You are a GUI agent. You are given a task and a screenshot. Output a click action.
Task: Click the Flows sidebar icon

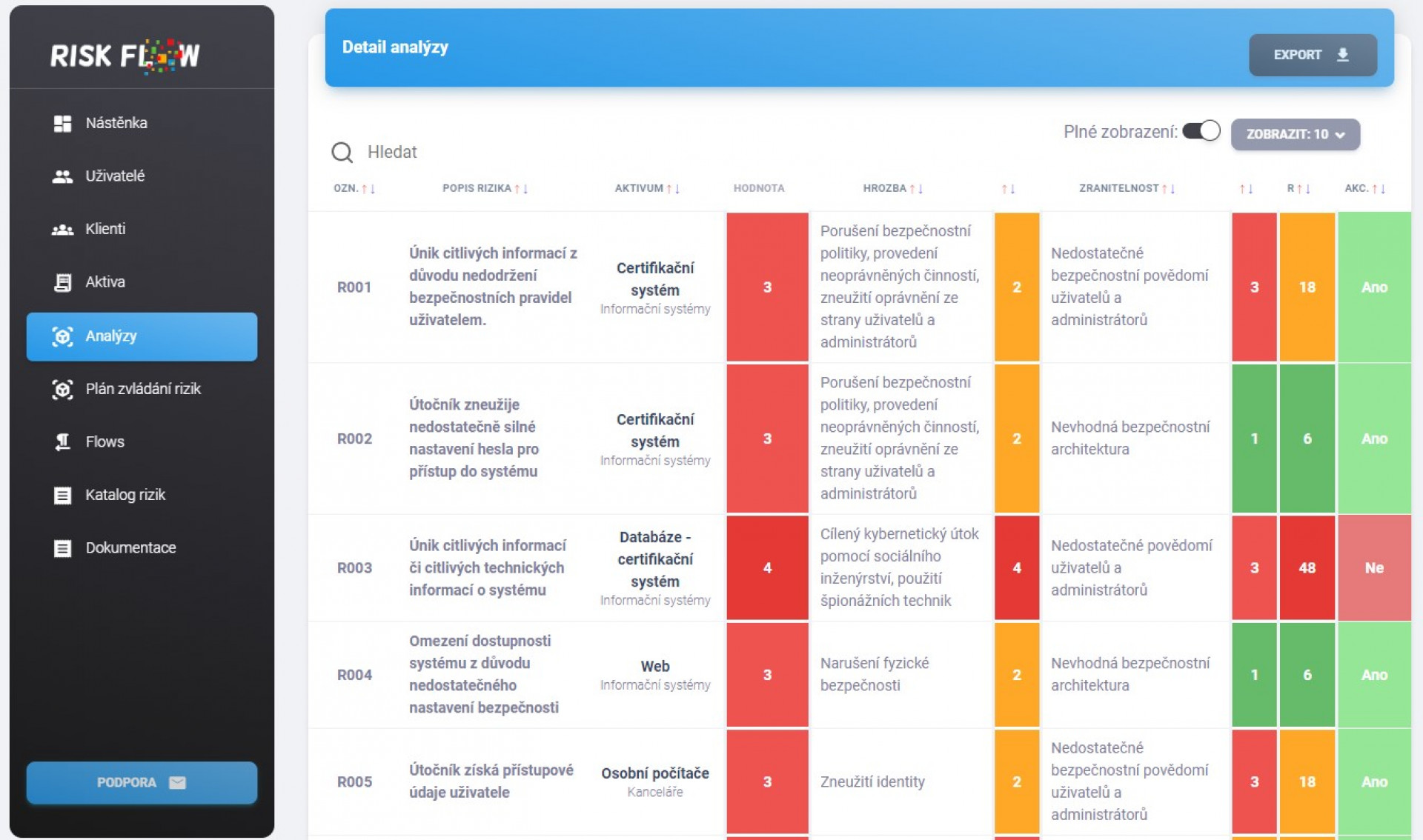(62, 442)
